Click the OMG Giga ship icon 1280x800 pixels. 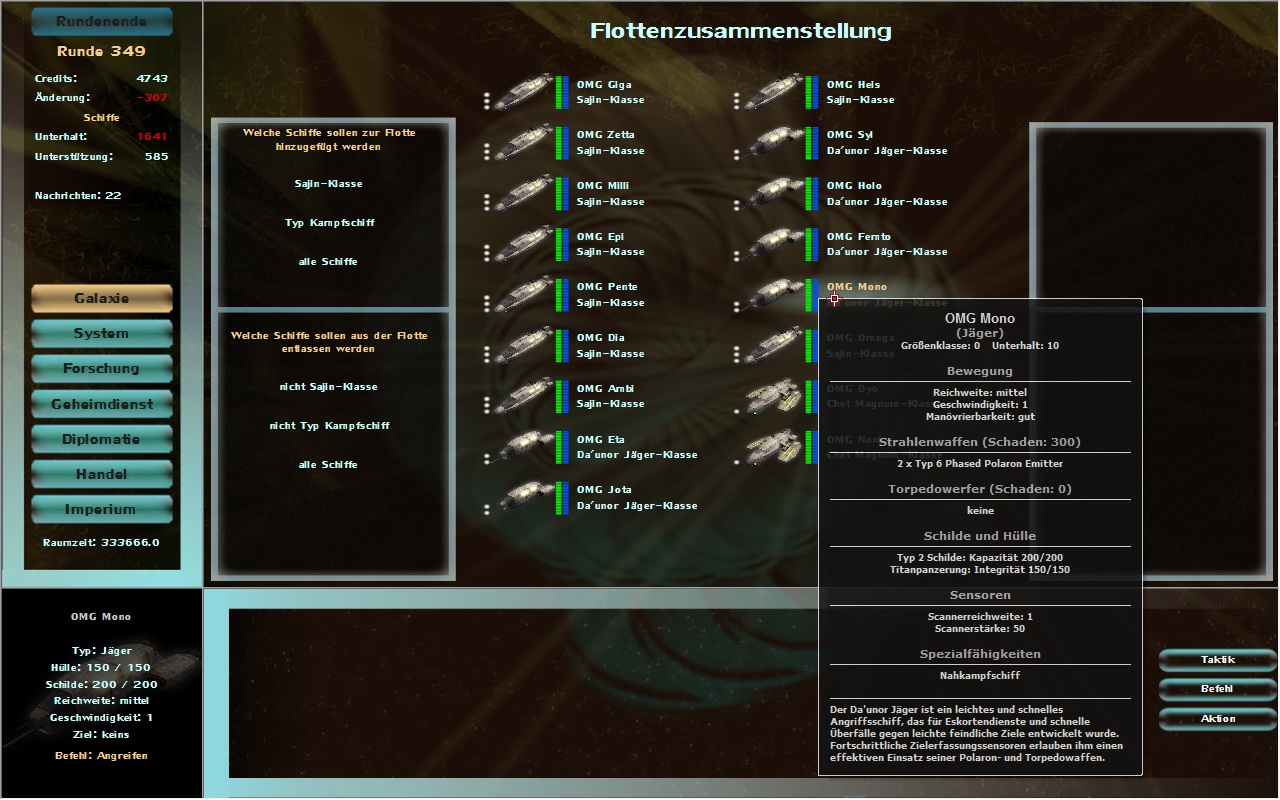tap(522, 91)
